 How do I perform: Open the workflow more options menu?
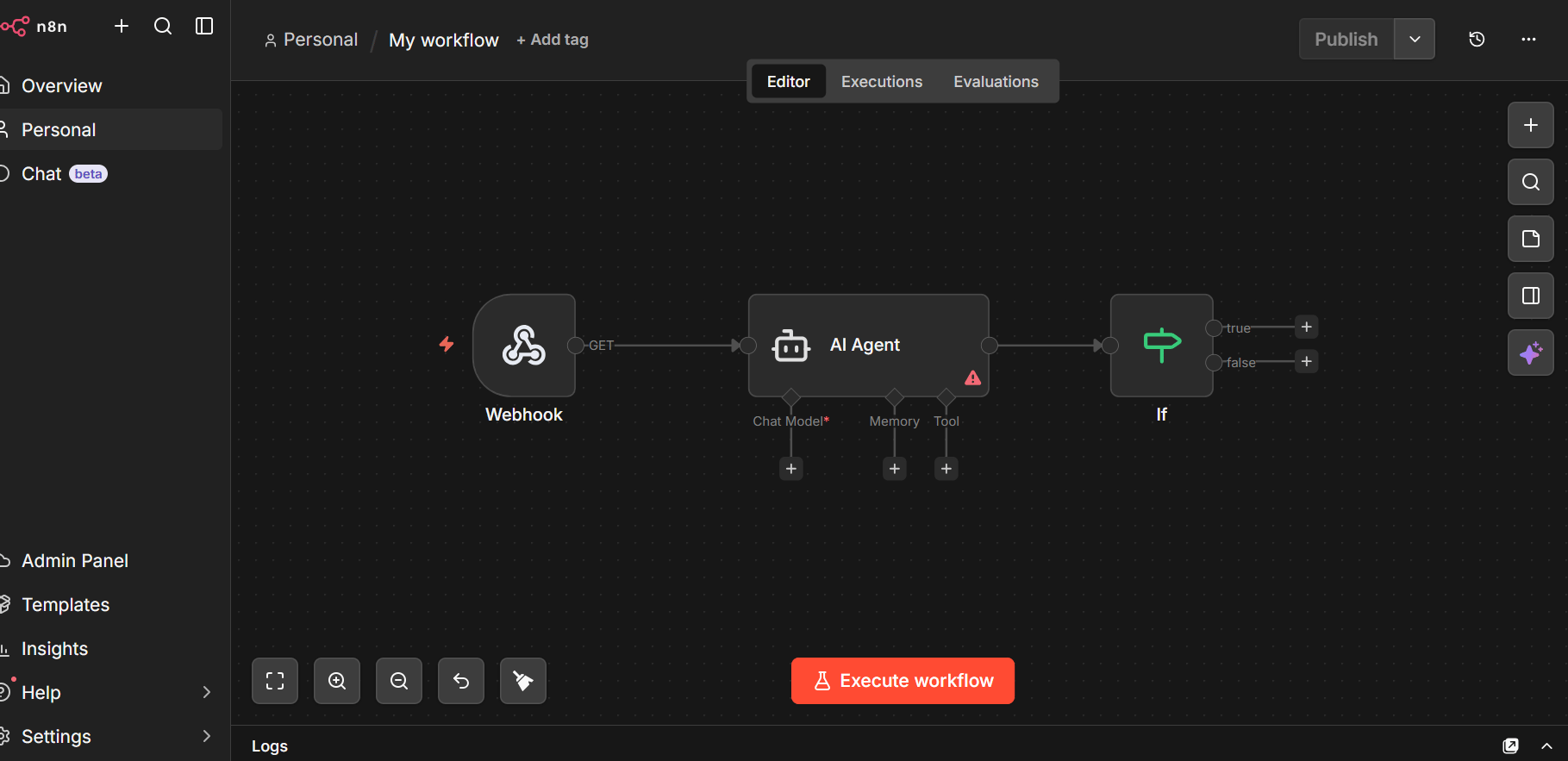(x=1528, y=39)
